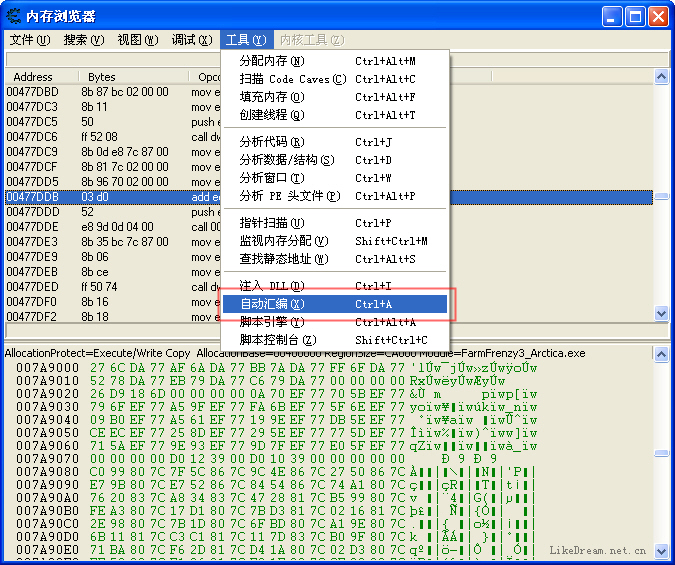
Task: Click hex address 007A90A0
Action: 48,497
